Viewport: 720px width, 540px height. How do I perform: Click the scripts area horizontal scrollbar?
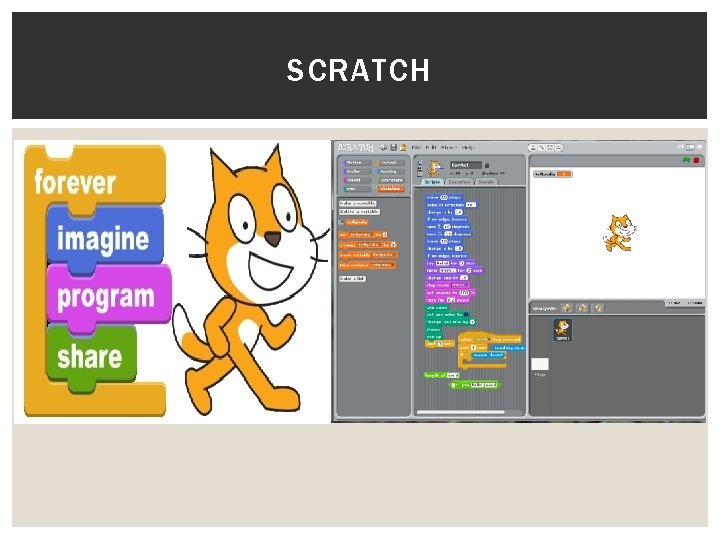(x=461, y=412)
